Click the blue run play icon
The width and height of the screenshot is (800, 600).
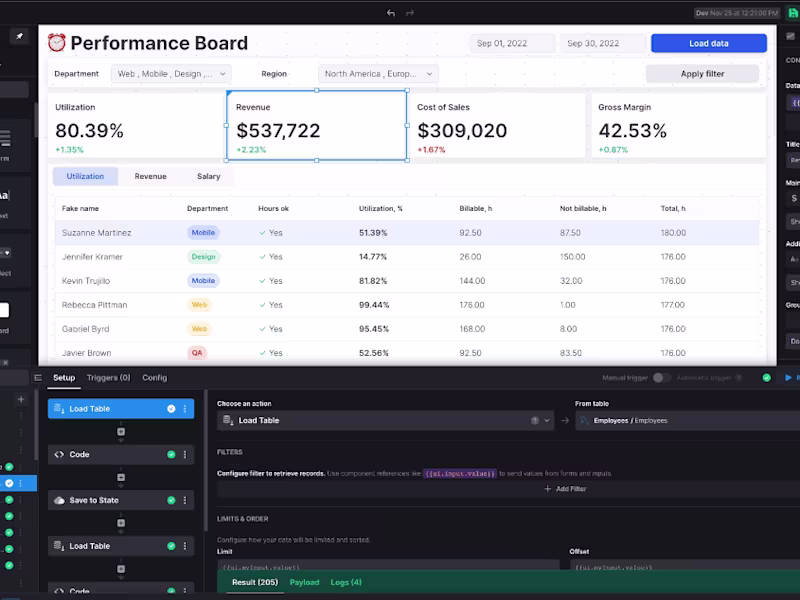pos(788,378)
